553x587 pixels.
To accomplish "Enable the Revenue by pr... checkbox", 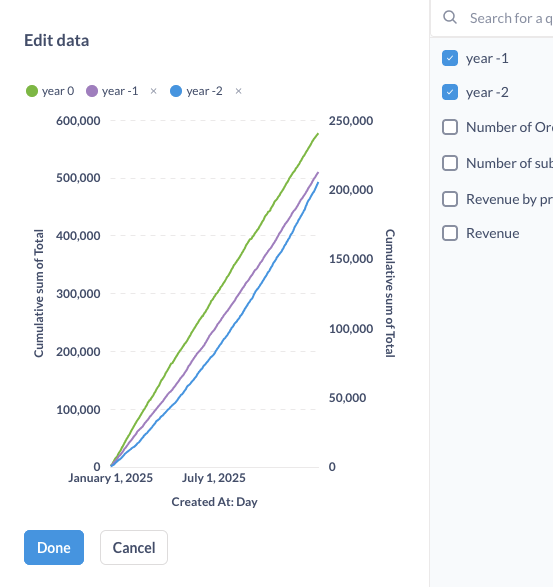I will click(x=450, y=199).
